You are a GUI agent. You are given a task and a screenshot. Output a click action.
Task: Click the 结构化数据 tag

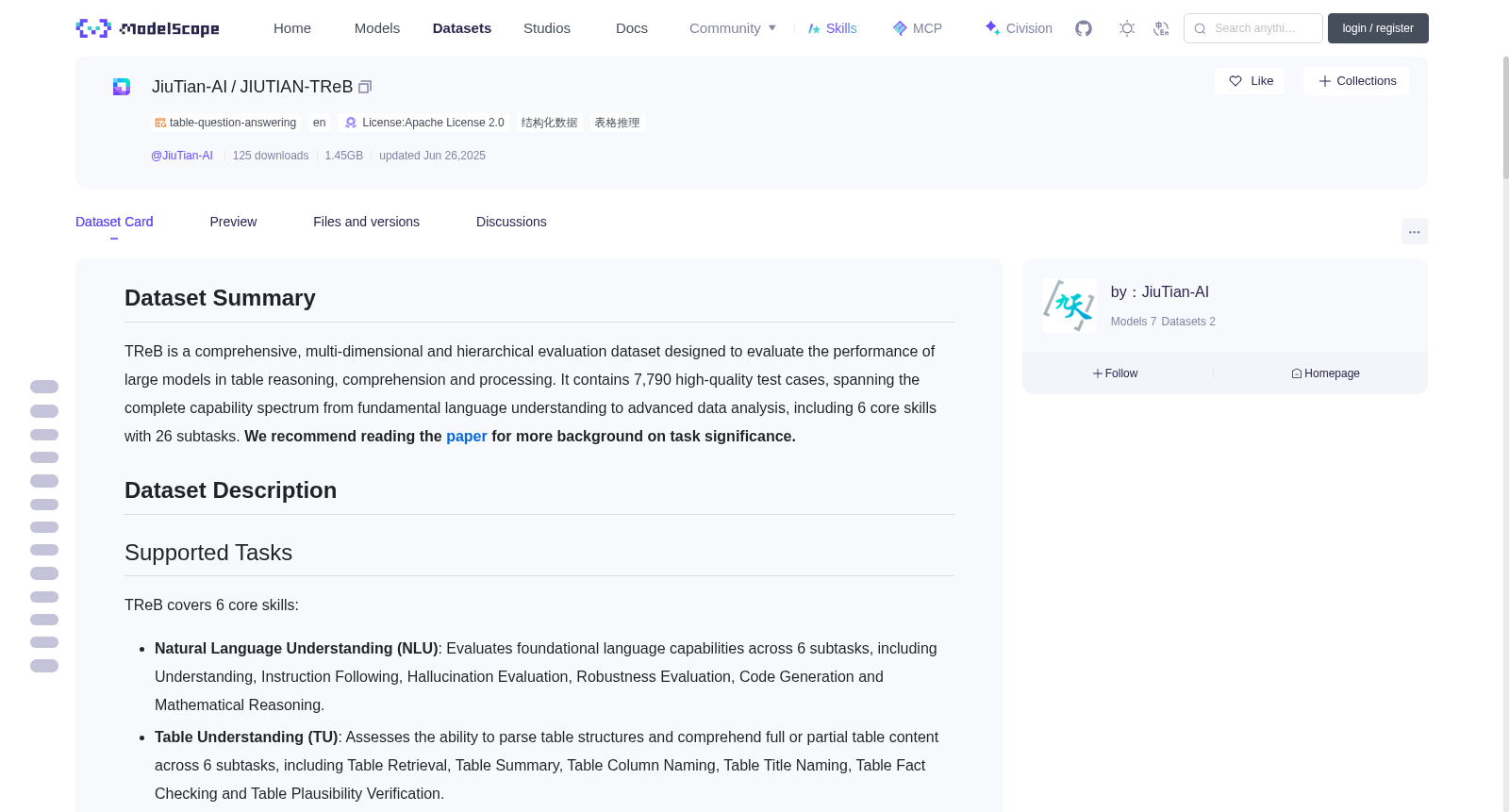pos(549,123)
